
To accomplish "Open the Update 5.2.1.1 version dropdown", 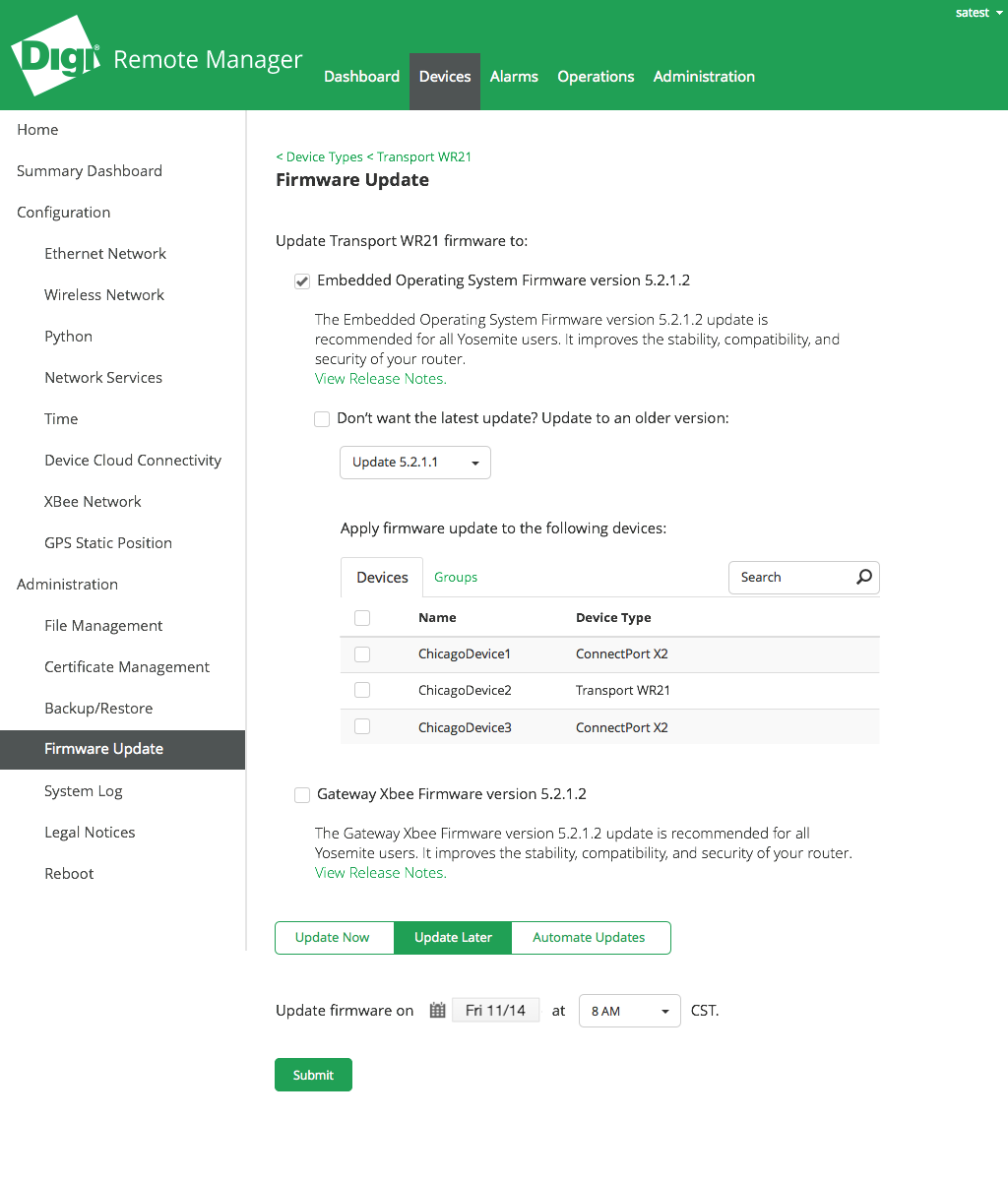I will 415,463.
